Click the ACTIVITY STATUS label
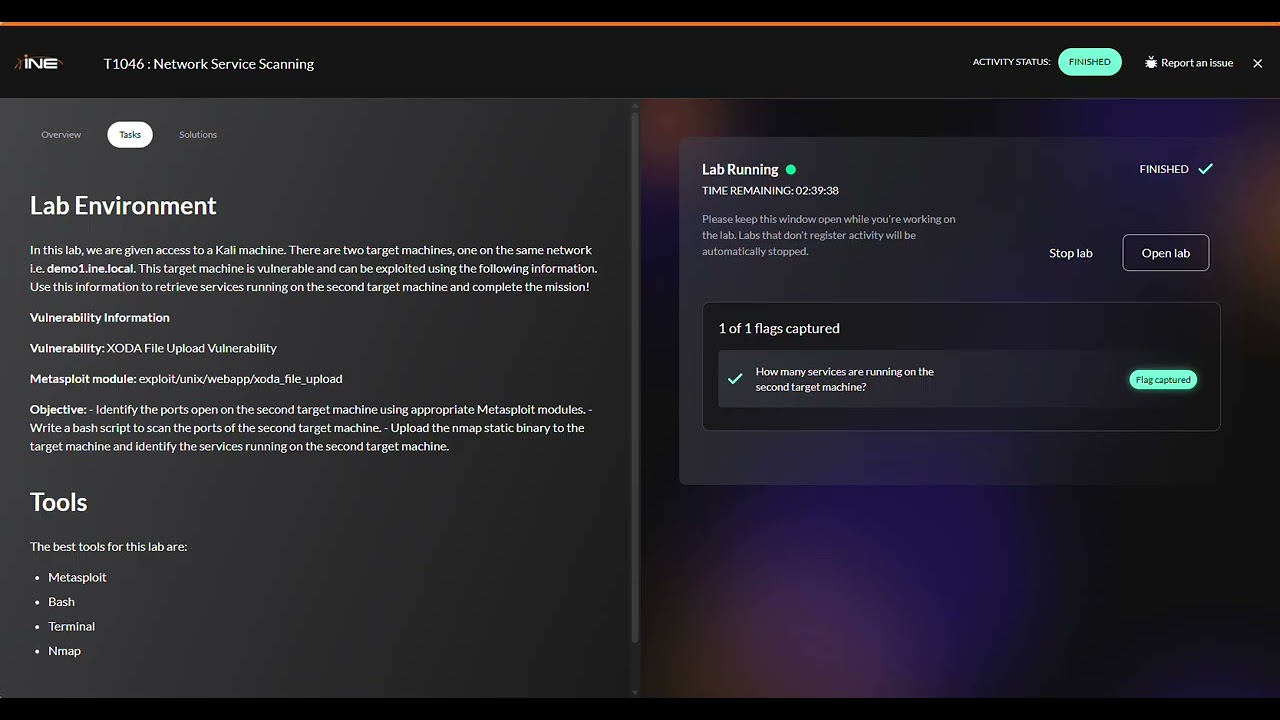The image size is (1280, 720). click(x=1011, y=62)
